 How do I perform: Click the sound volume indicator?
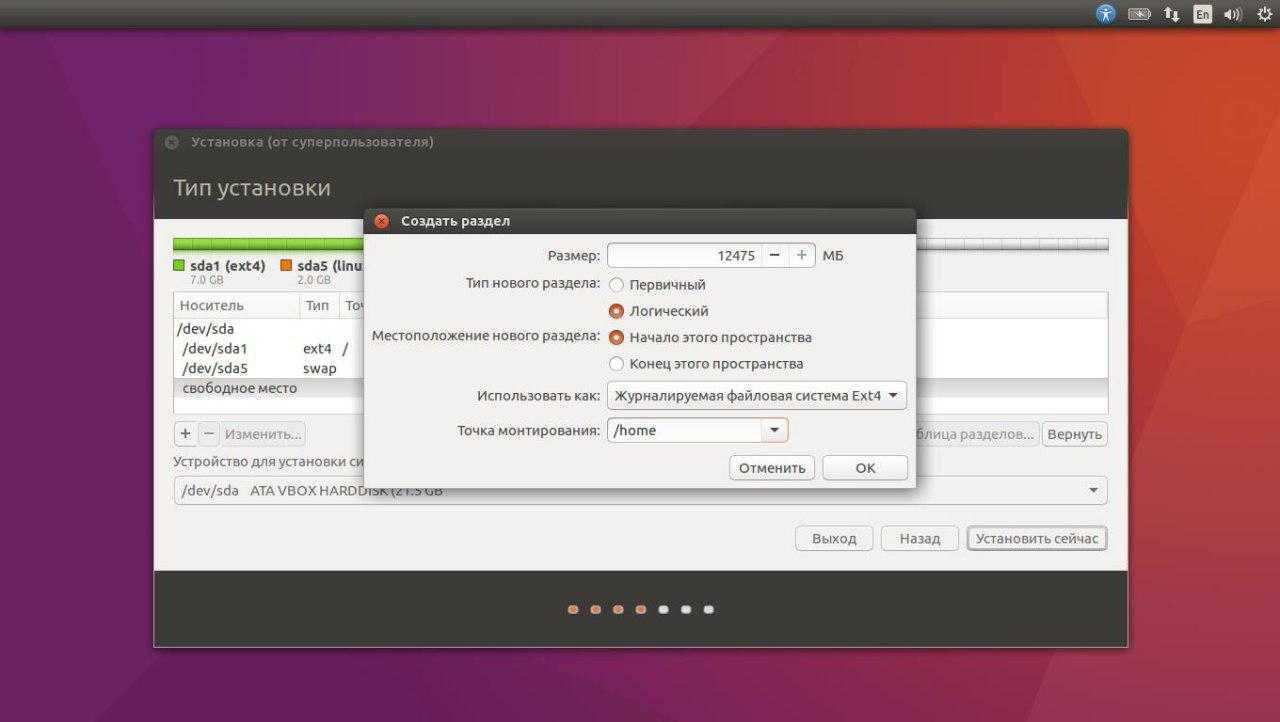[x=1232, y=14]
